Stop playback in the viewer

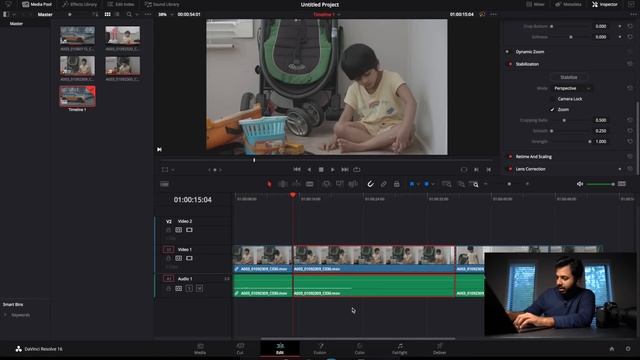pos(321,169)
